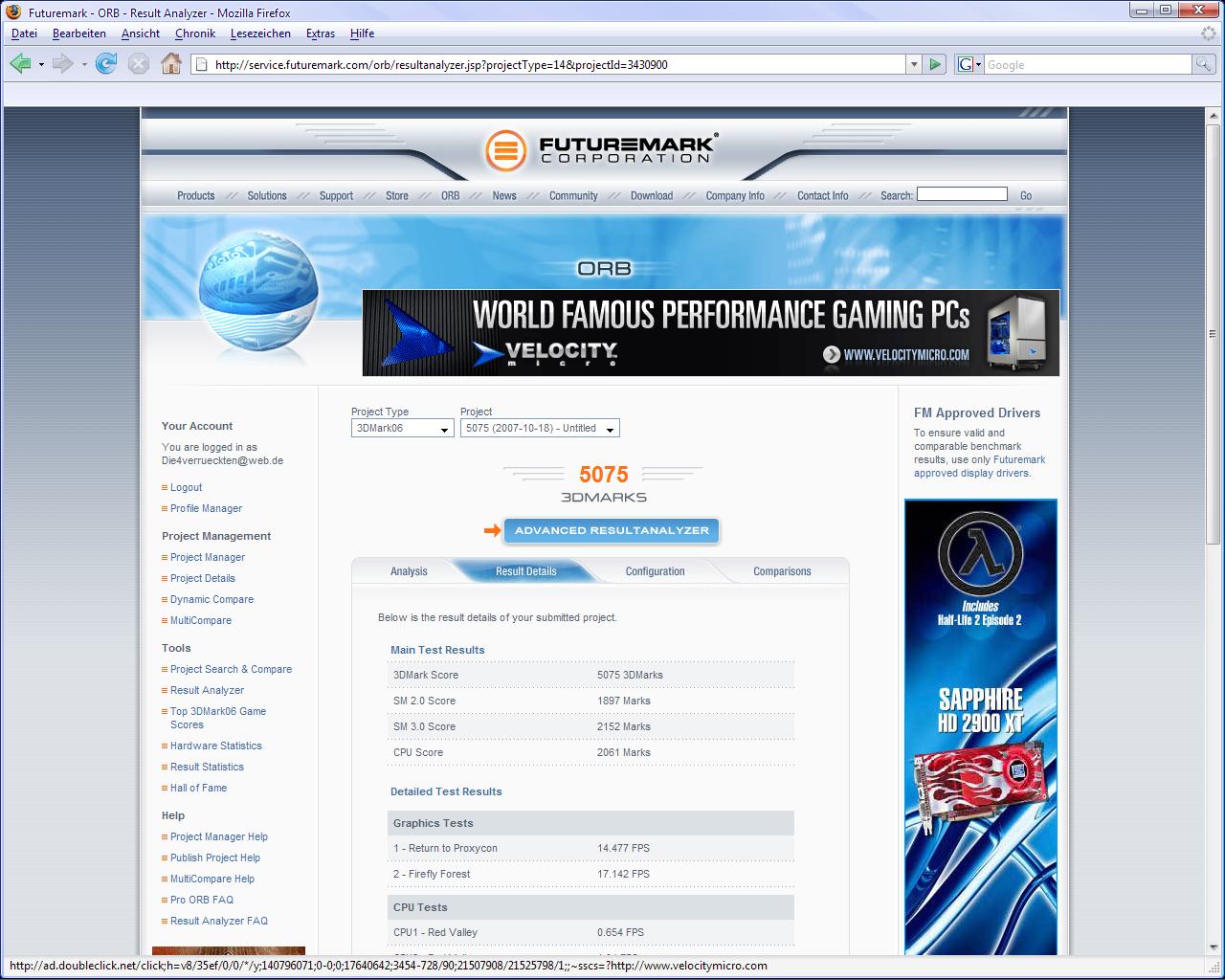Open the Contact Info nav item

click(823, 195)
